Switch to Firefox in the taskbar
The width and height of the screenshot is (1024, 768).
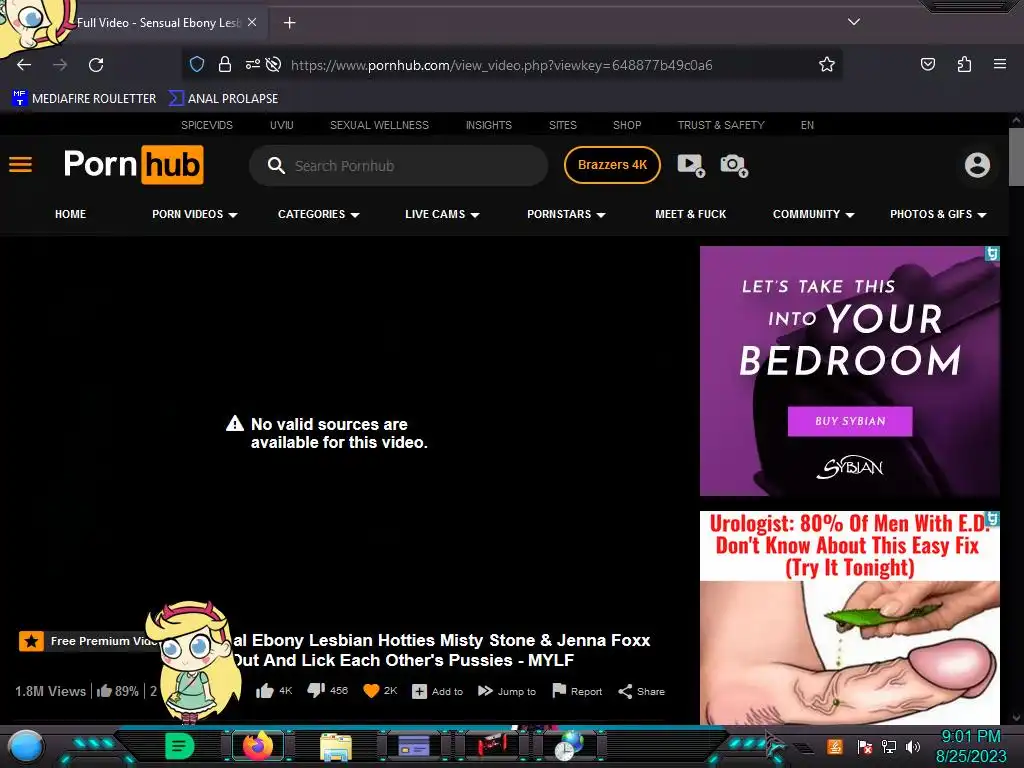(x=258, y=746)
